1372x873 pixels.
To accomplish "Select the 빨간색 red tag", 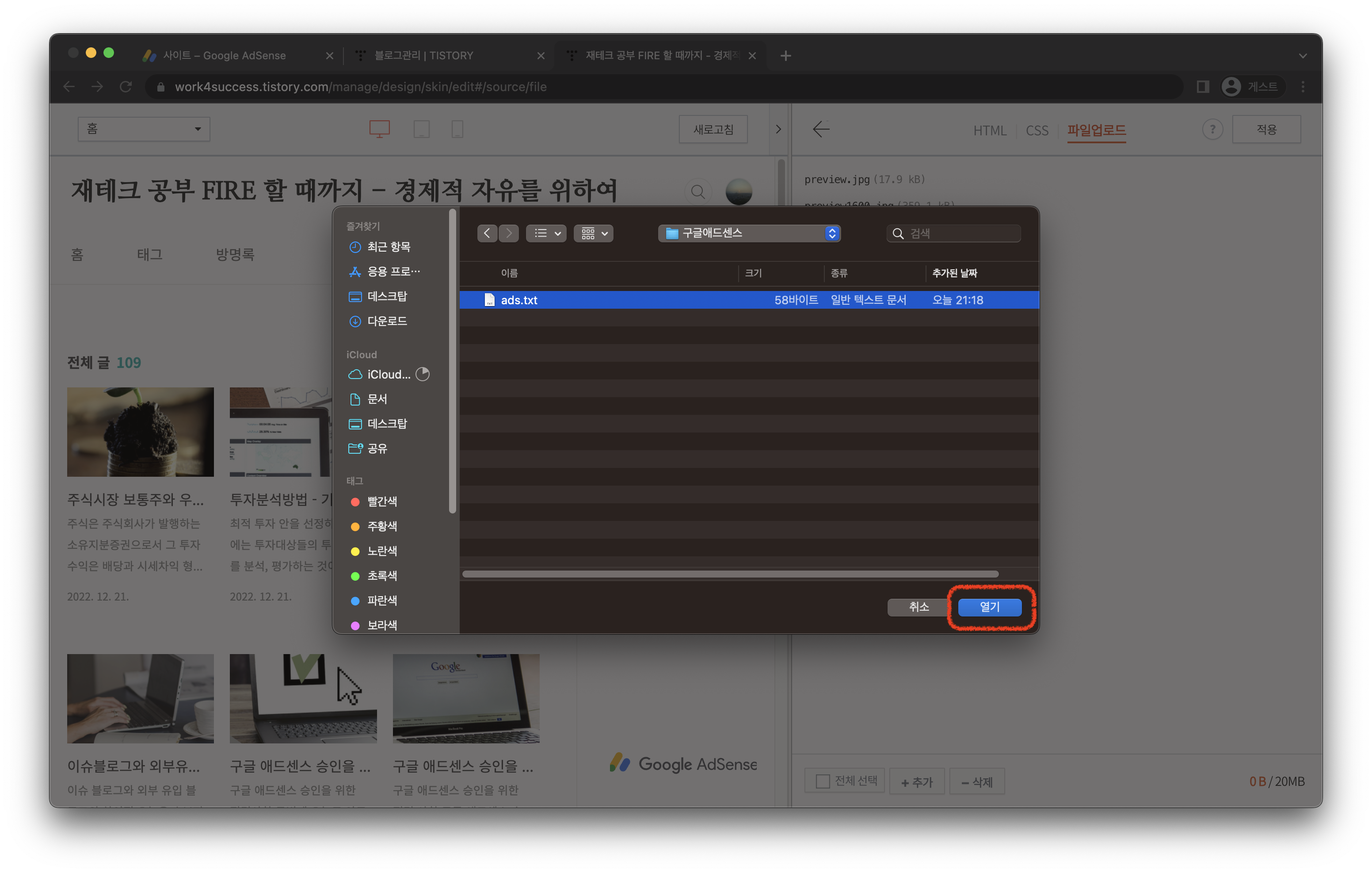I will pyautogui.click(x=382, y=502).
